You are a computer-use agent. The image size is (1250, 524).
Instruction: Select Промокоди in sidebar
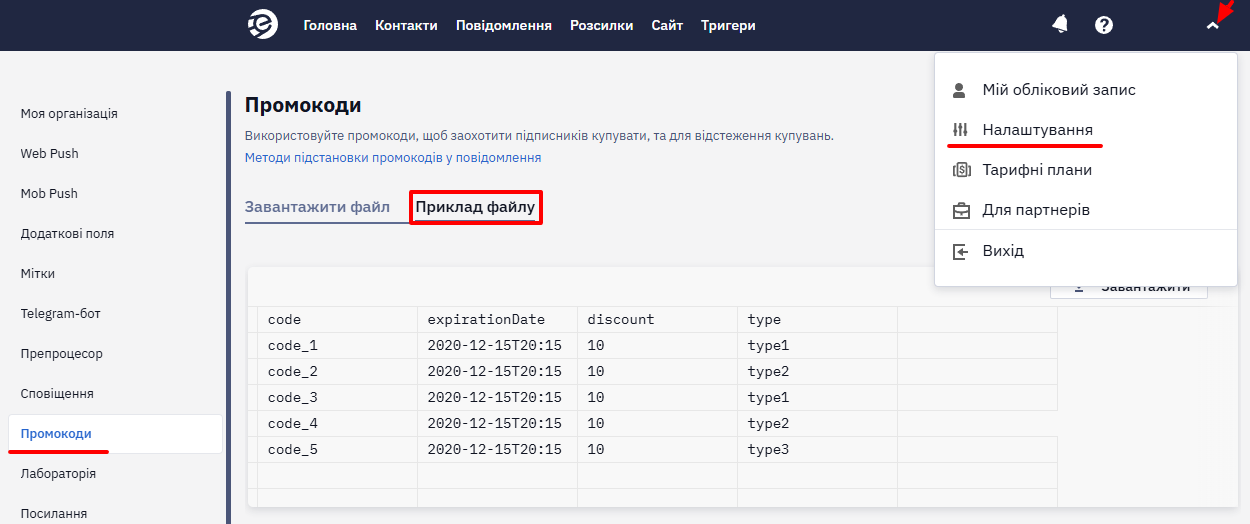pyautogui.click(x=115, y=434)
